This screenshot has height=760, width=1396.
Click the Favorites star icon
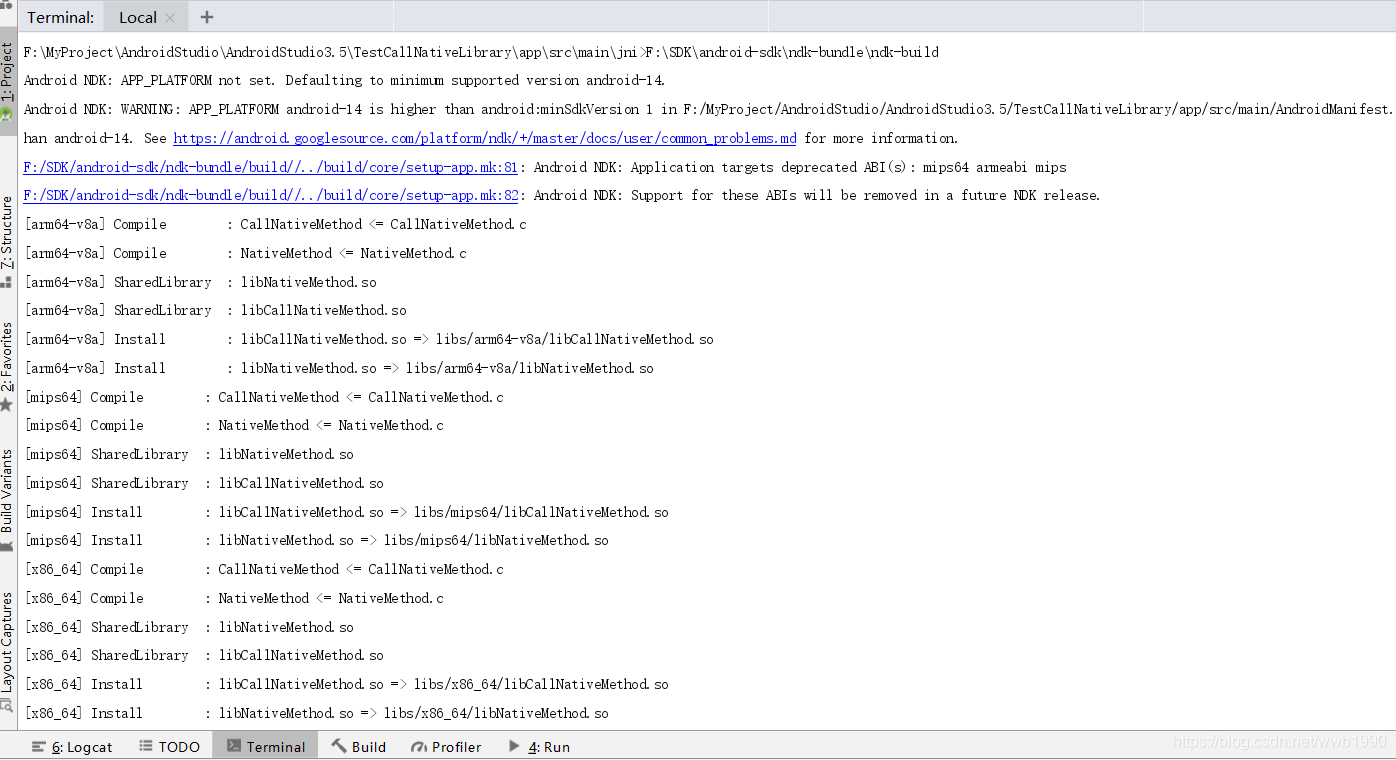[x=7, y=405]
